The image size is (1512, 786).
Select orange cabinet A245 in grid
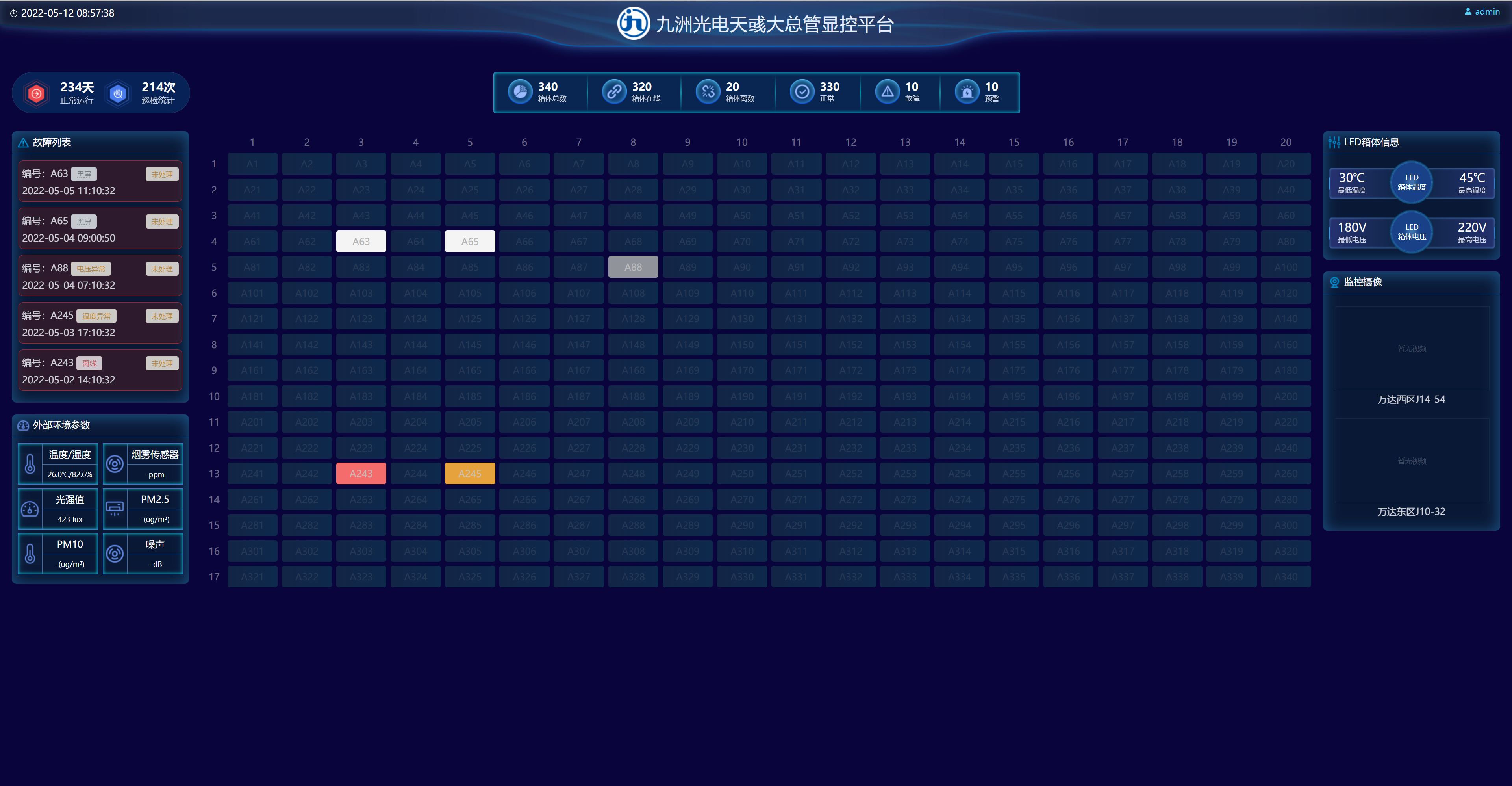coord(470,474)
